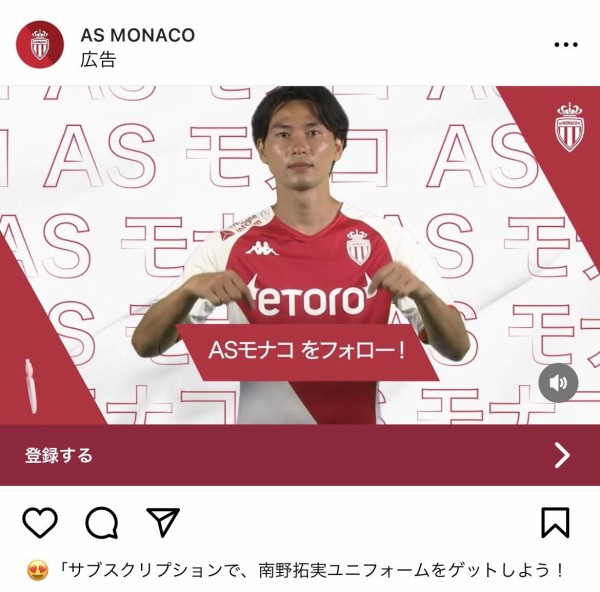Open comments with the speech bubble icon
Image resolution: width=600 pixels, height=592 pixels.
tap(101, 523)
